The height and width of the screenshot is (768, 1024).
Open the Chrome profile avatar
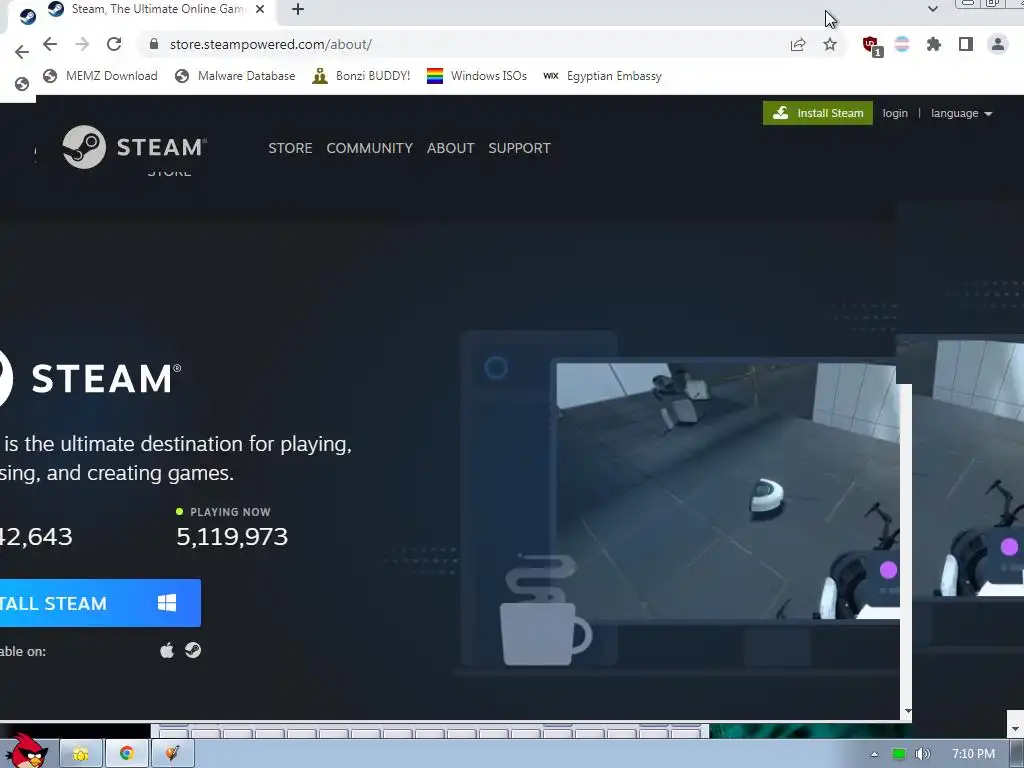(997, 44)
